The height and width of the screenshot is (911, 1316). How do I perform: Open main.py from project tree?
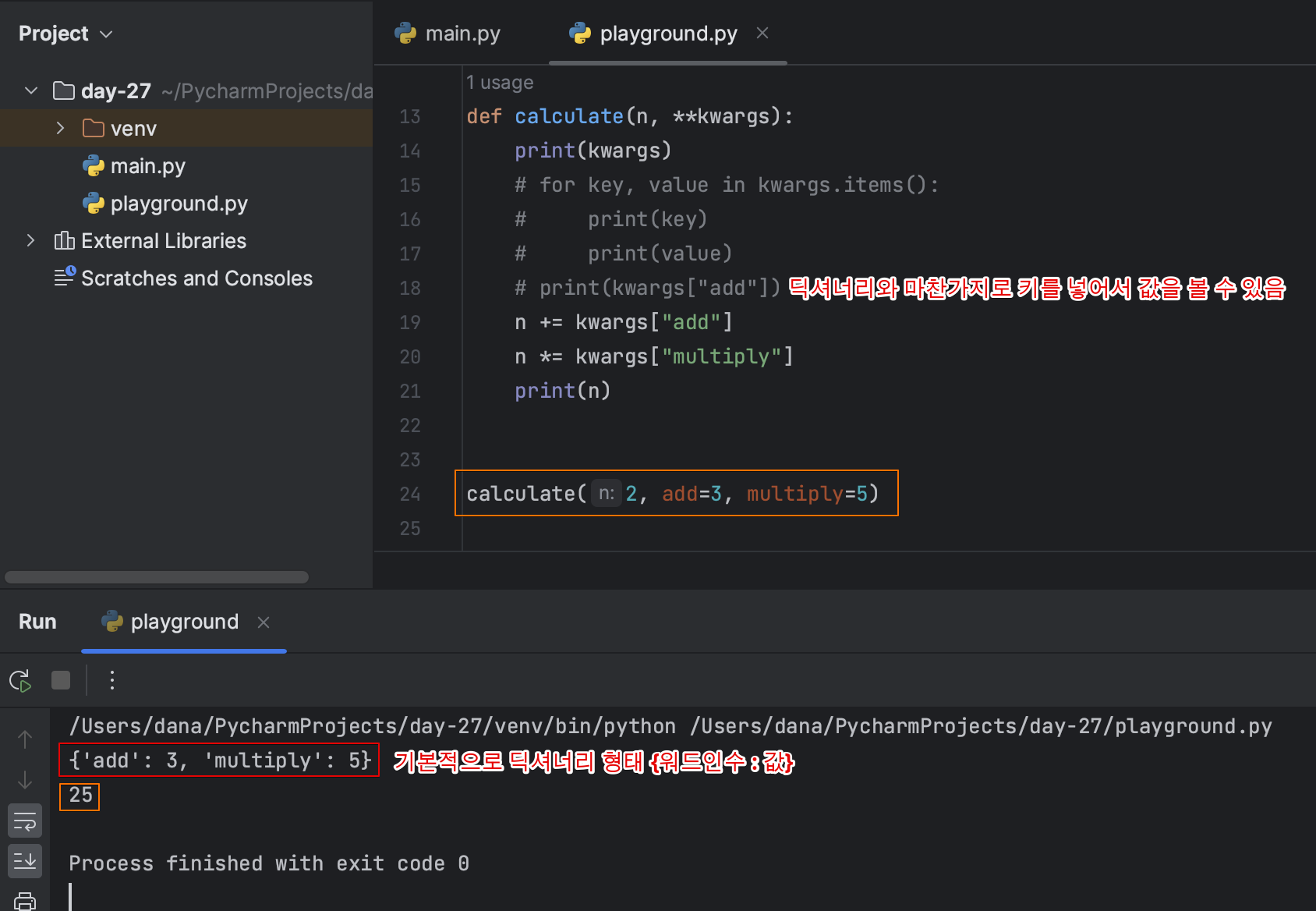point(186,165)
